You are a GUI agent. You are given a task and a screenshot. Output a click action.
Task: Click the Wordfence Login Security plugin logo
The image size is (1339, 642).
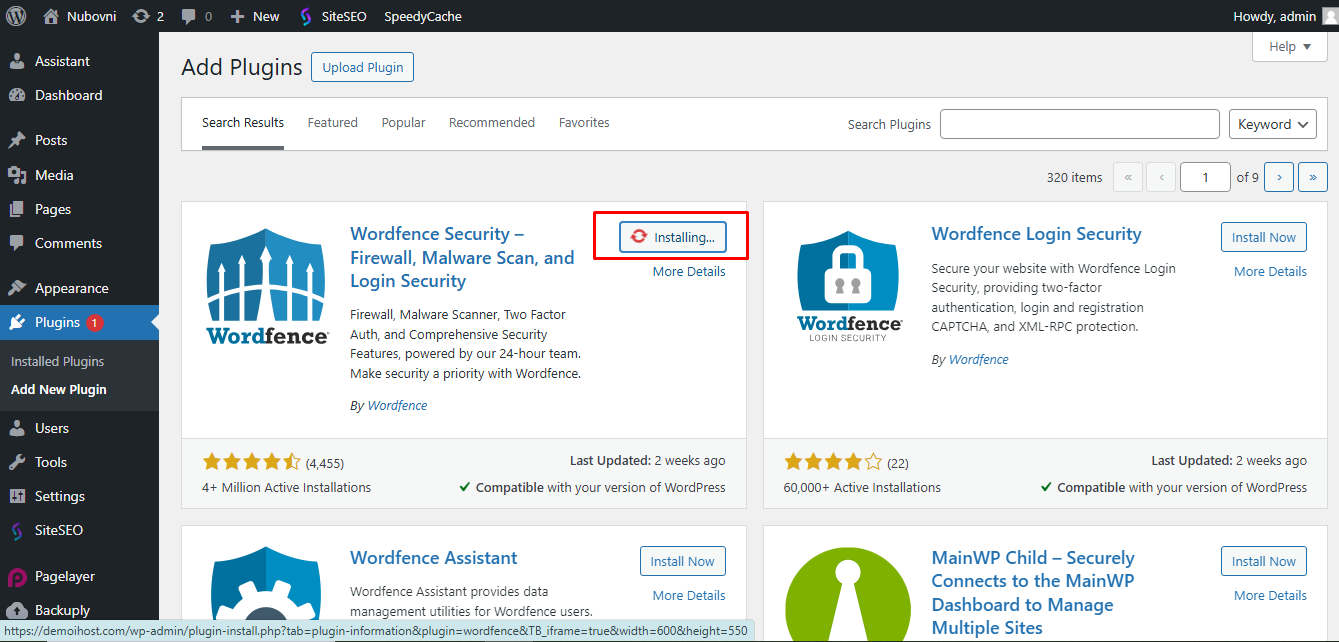(849, 285)
